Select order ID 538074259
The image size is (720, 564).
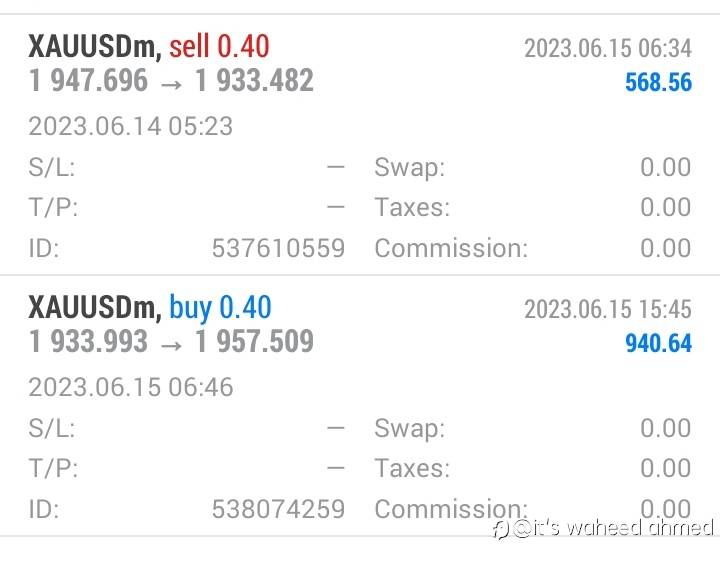(278, 509)
